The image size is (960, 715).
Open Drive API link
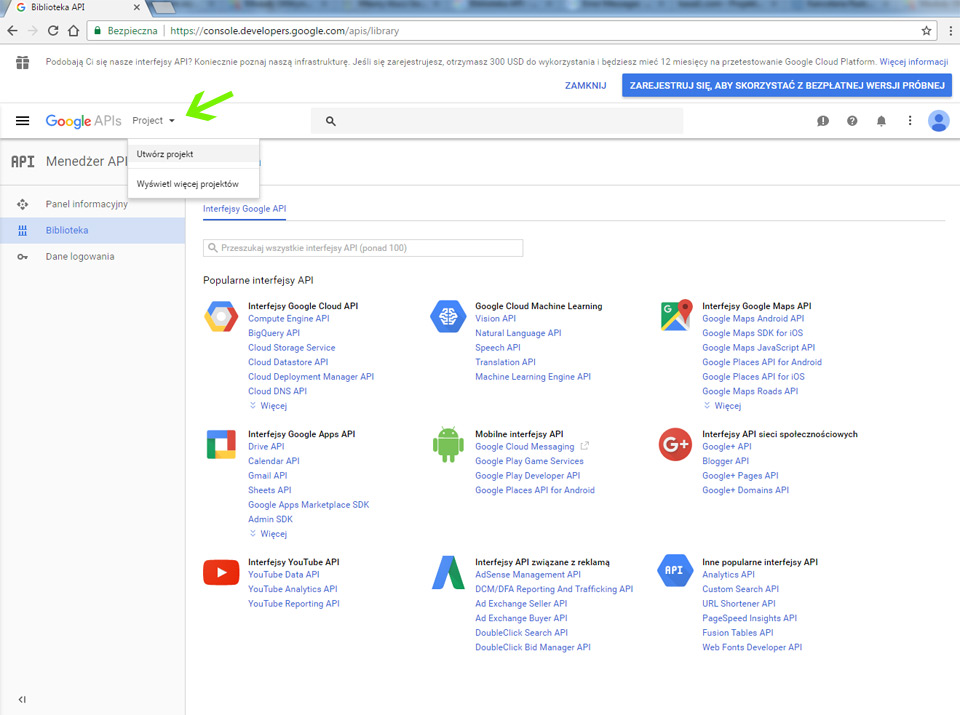click(266, 446)
